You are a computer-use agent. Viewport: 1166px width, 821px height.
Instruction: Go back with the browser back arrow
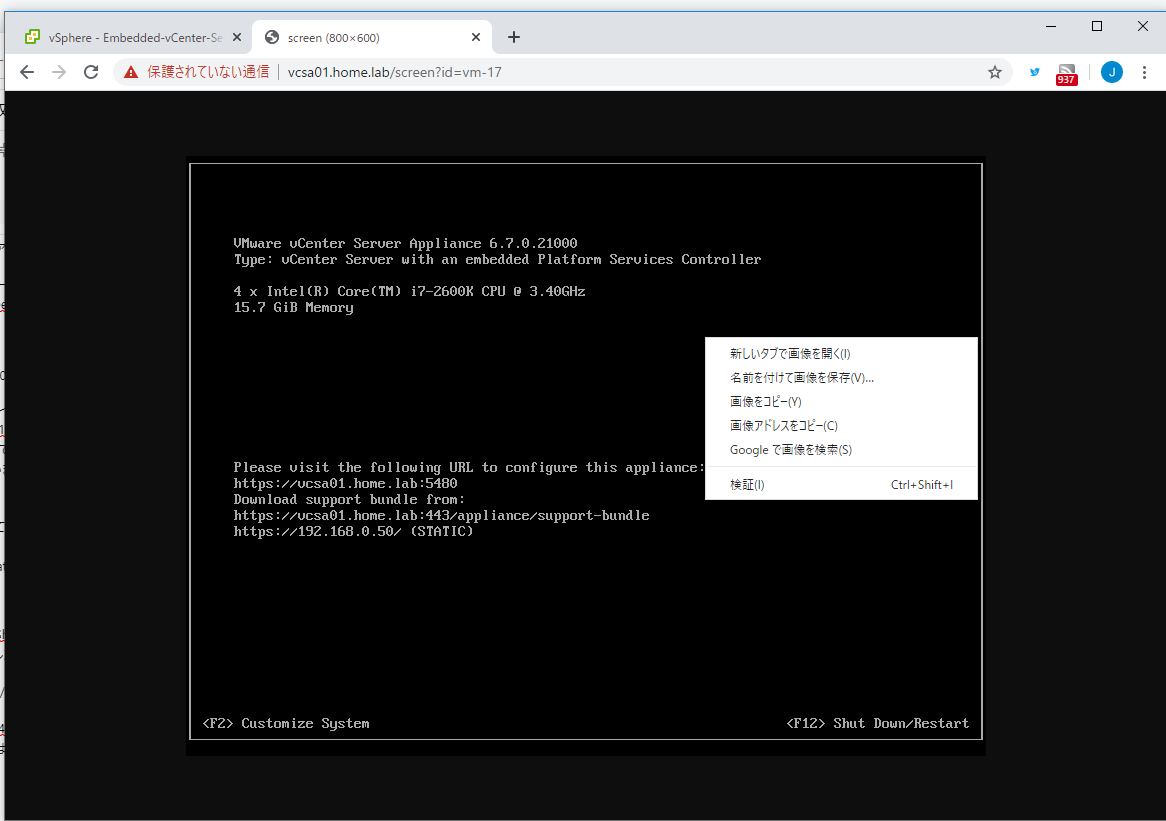point(27,72)
